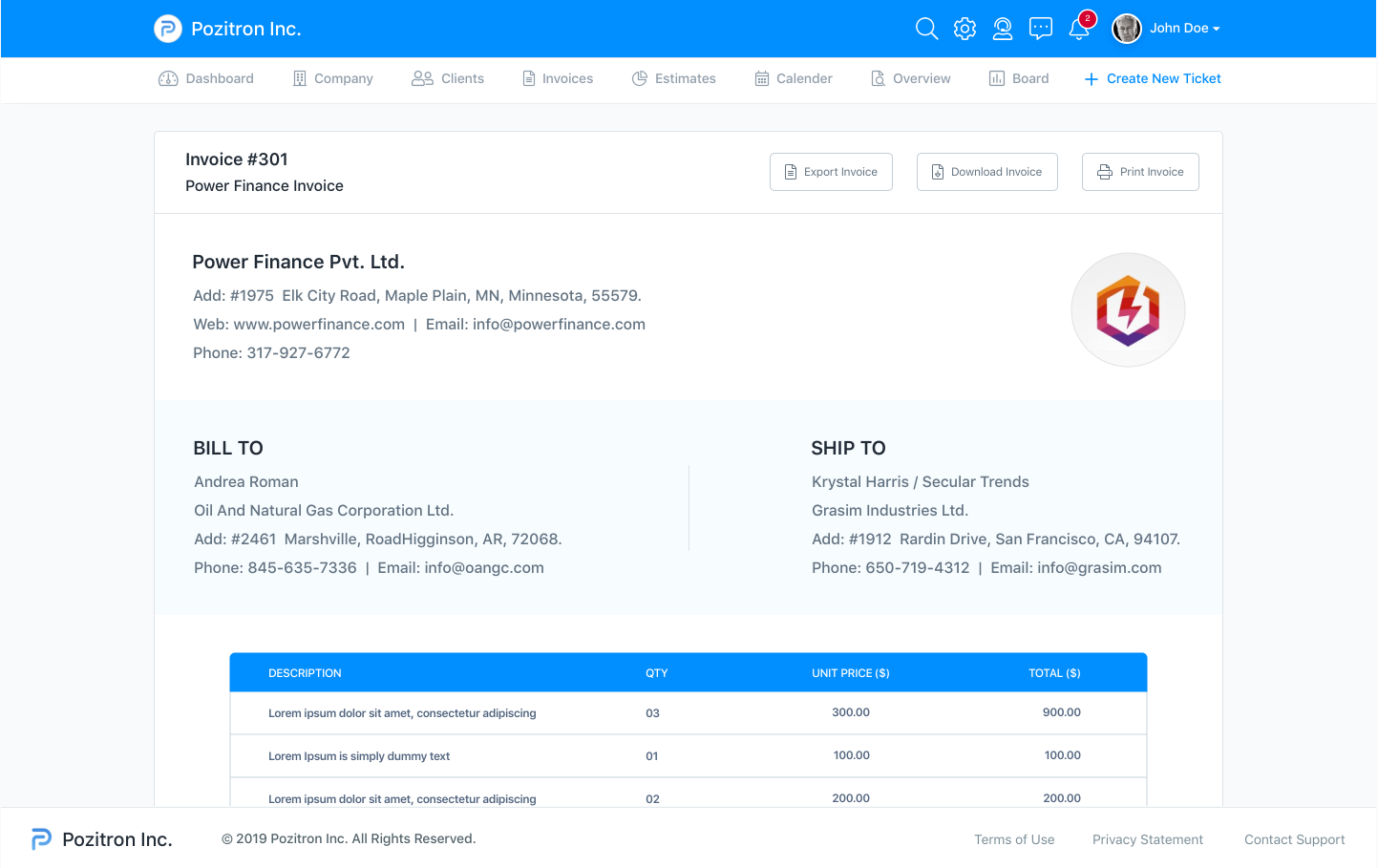Click the plus icon beside Create New Ticket

pos(1092,79)
